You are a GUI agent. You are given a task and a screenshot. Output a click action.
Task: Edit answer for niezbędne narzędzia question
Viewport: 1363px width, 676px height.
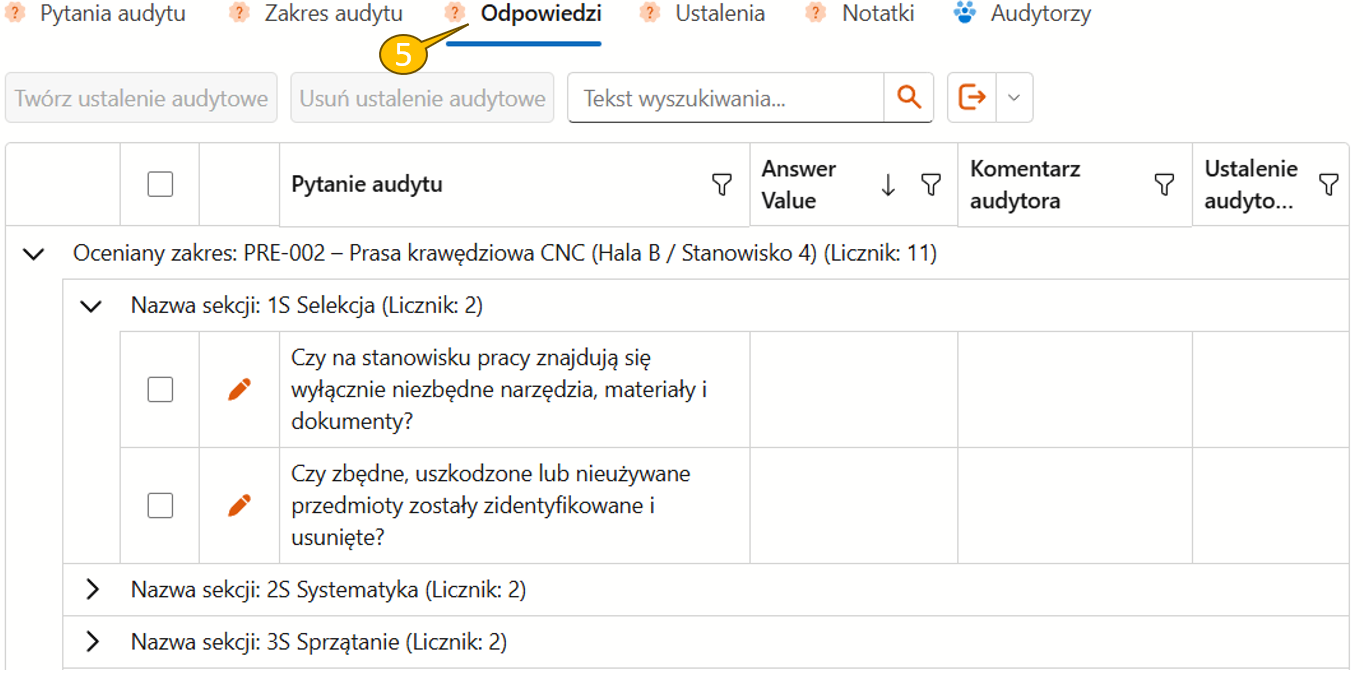coord(239,389)
